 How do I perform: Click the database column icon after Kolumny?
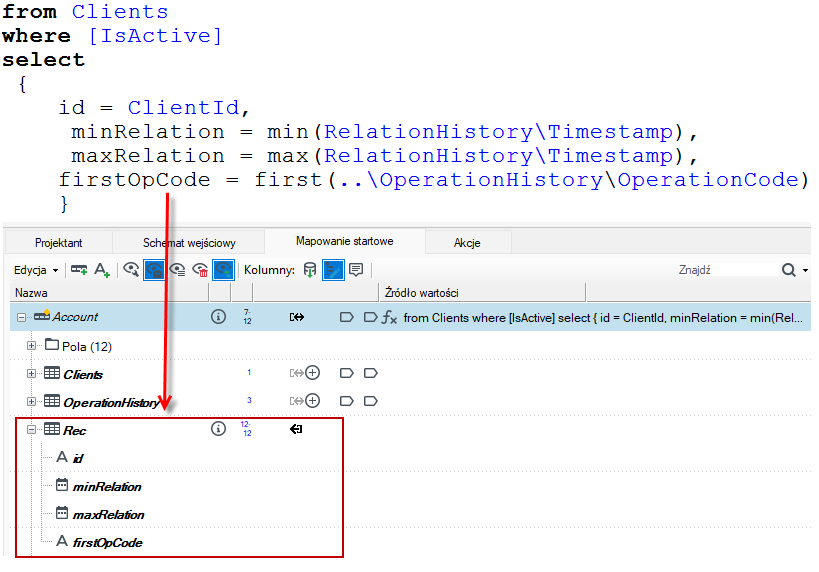pyautogui.click(x=310, y=270)
